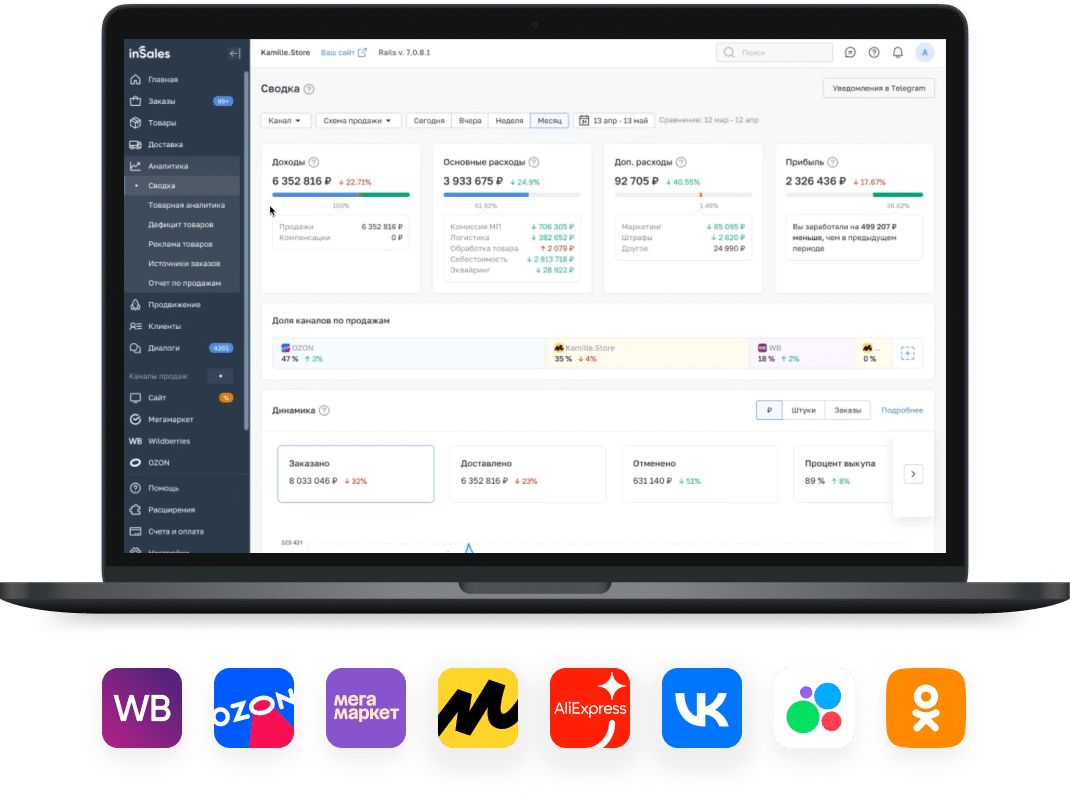This screenshot has width=1070, height=796.
Task: Open the chat messages icon in header
Action: click(850, 53)
